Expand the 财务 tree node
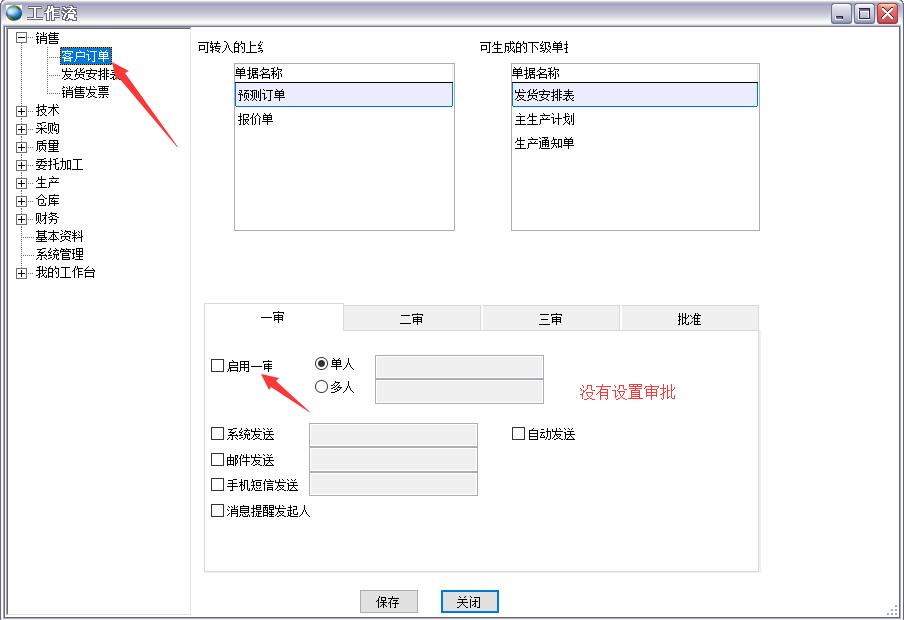 21,219
